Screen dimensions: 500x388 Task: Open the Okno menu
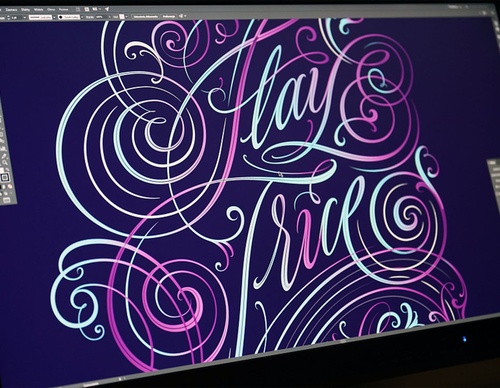(x=51, y=10)
